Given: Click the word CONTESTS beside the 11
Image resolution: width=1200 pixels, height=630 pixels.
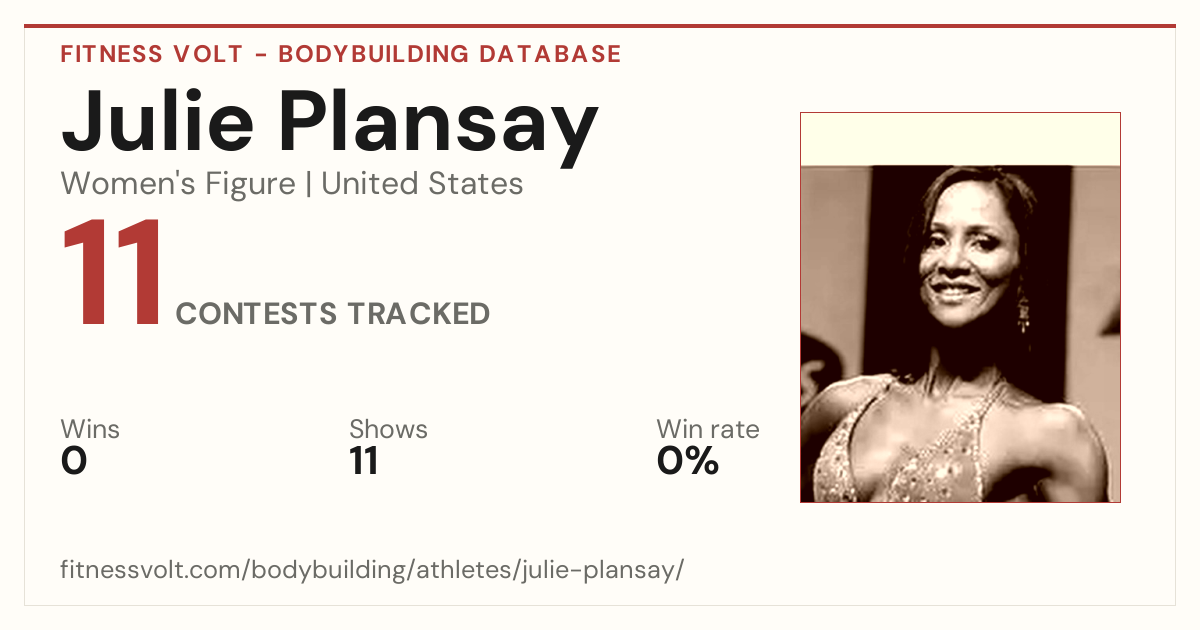Looking at the screenshot, I should (x=257, y=314).
